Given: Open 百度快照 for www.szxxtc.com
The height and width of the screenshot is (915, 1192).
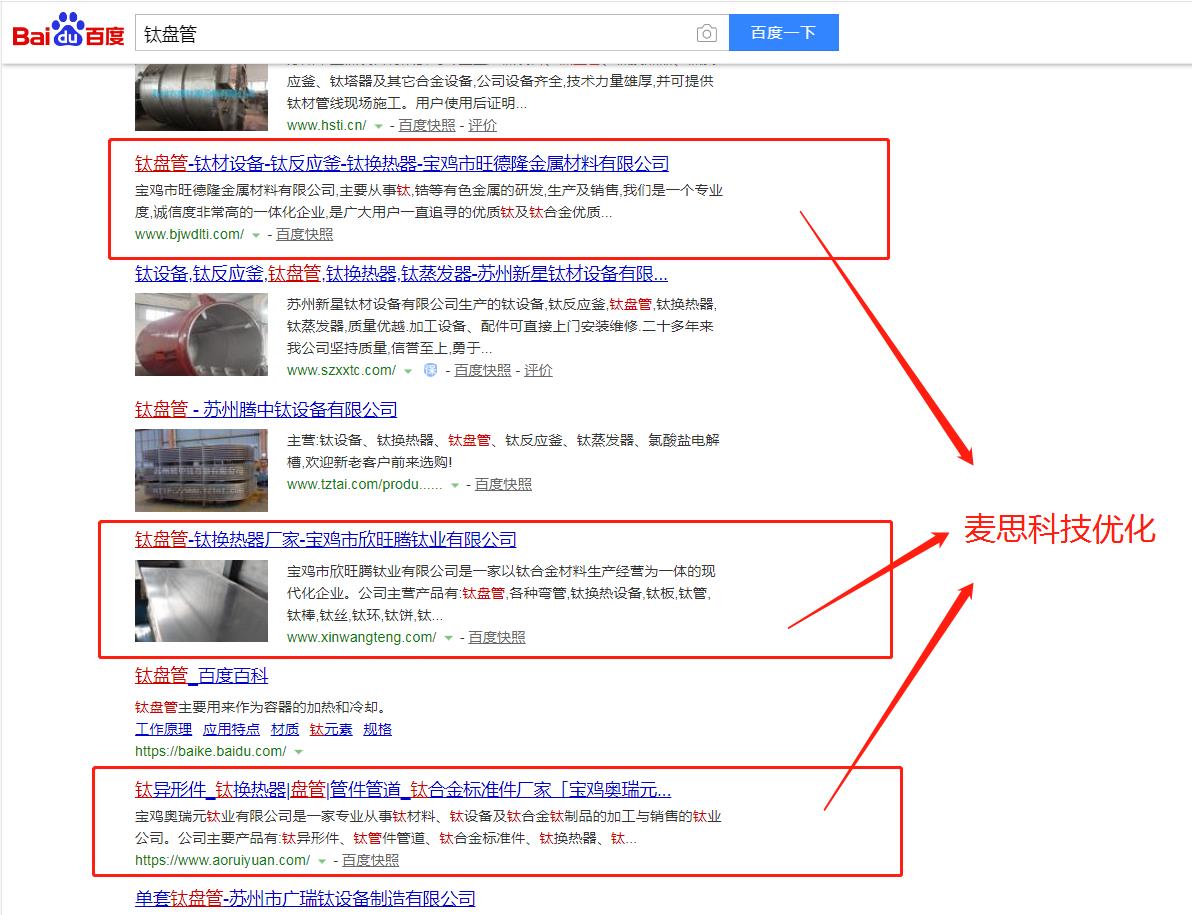Looking at the screenshot, I should [x=483, y=370].
